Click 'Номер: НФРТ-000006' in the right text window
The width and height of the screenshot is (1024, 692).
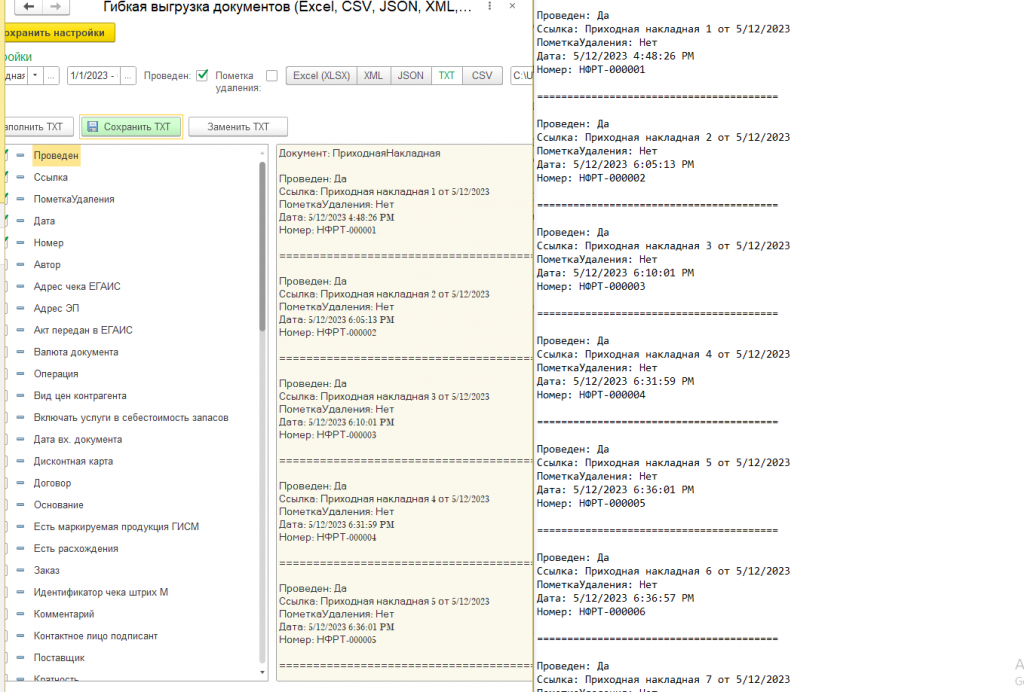[591, 612]
